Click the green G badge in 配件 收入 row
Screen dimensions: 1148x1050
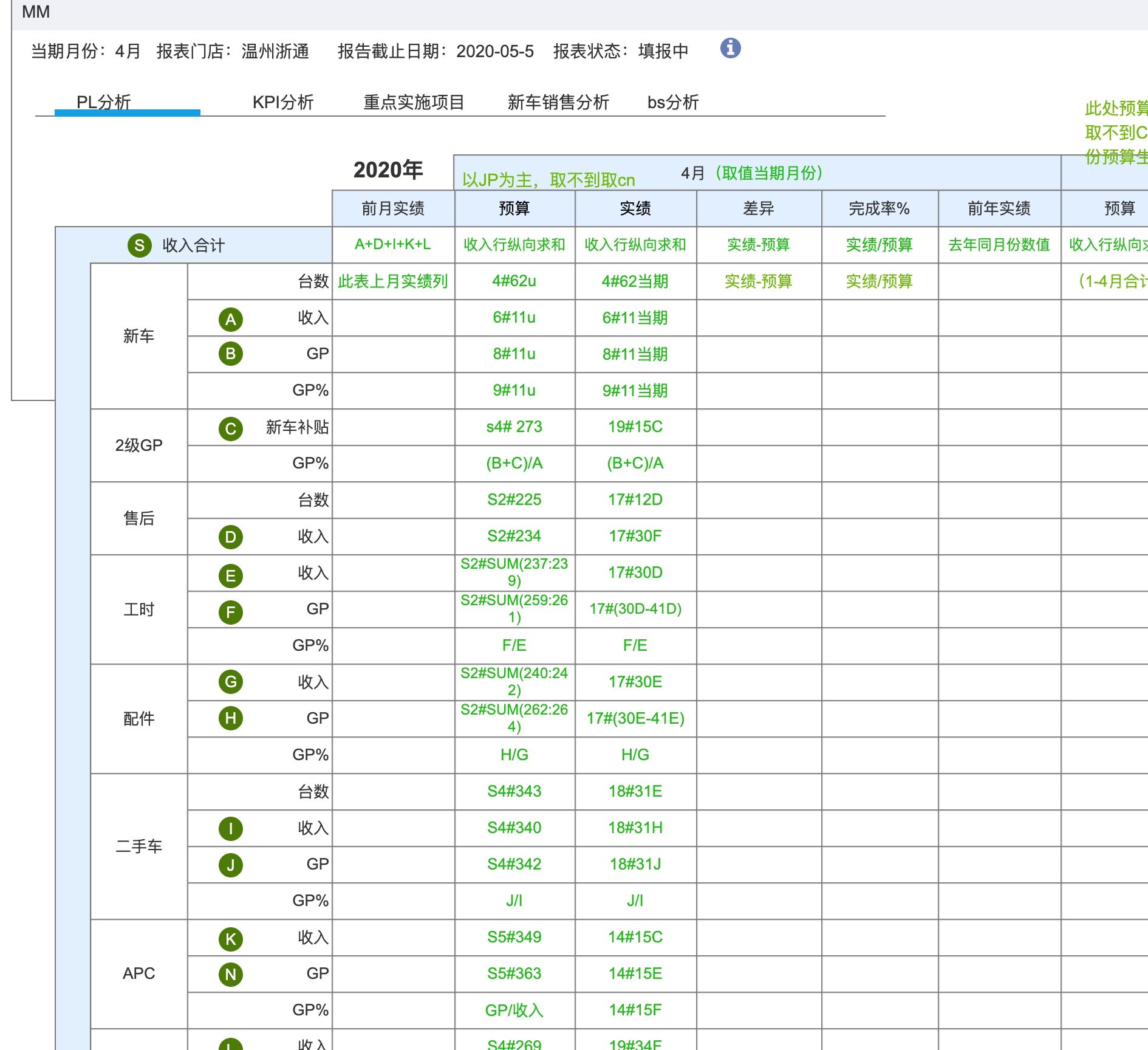231,682
